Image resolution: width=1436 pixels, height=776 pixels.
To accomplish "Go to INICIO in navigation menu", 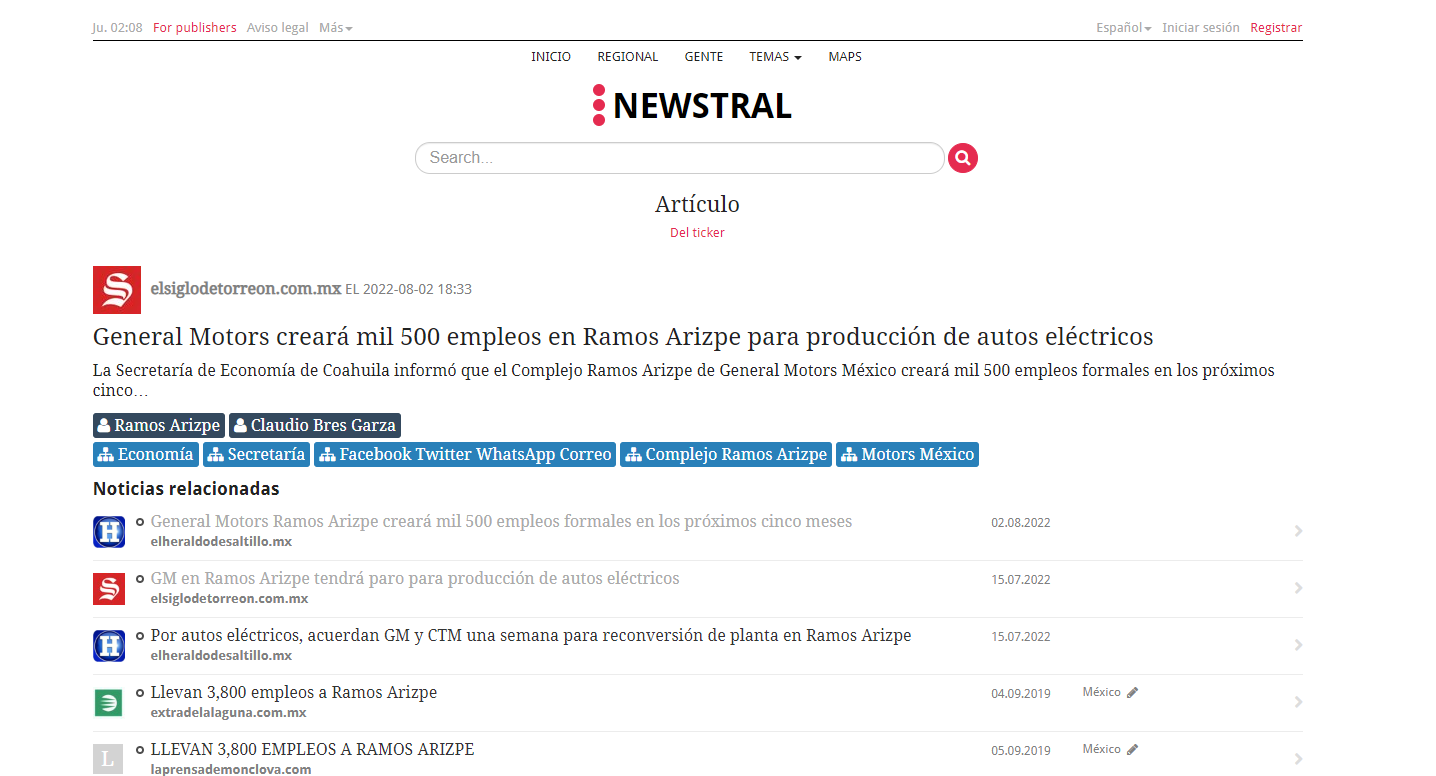I will point(551,57).
